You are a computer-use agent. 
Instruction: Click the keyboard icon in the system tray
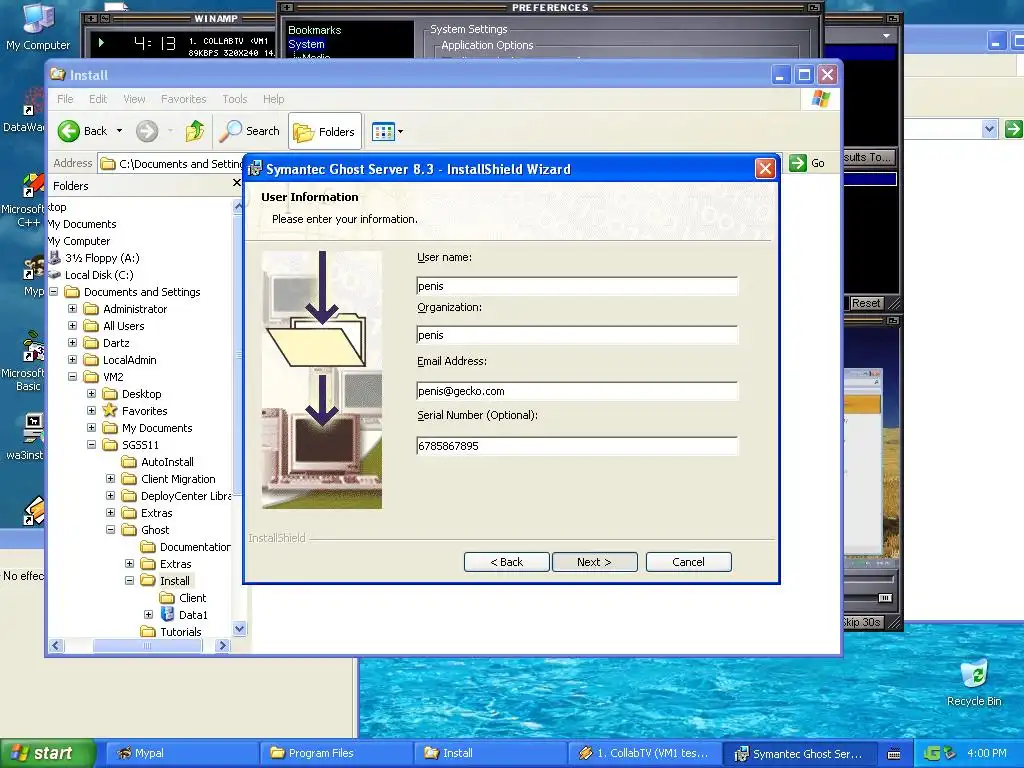point(894,754)
